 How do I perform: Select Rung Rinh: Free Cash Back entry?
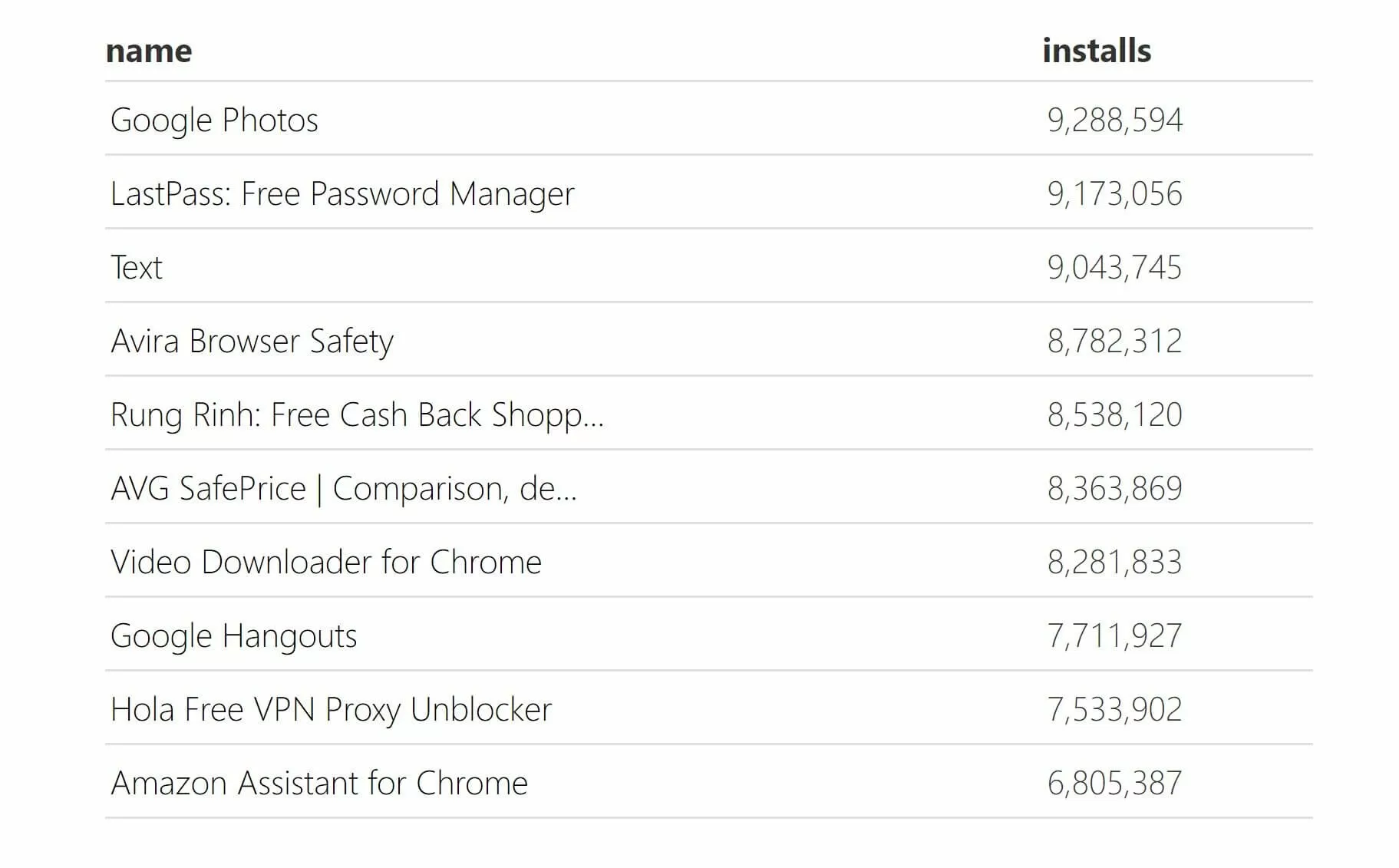357,415
